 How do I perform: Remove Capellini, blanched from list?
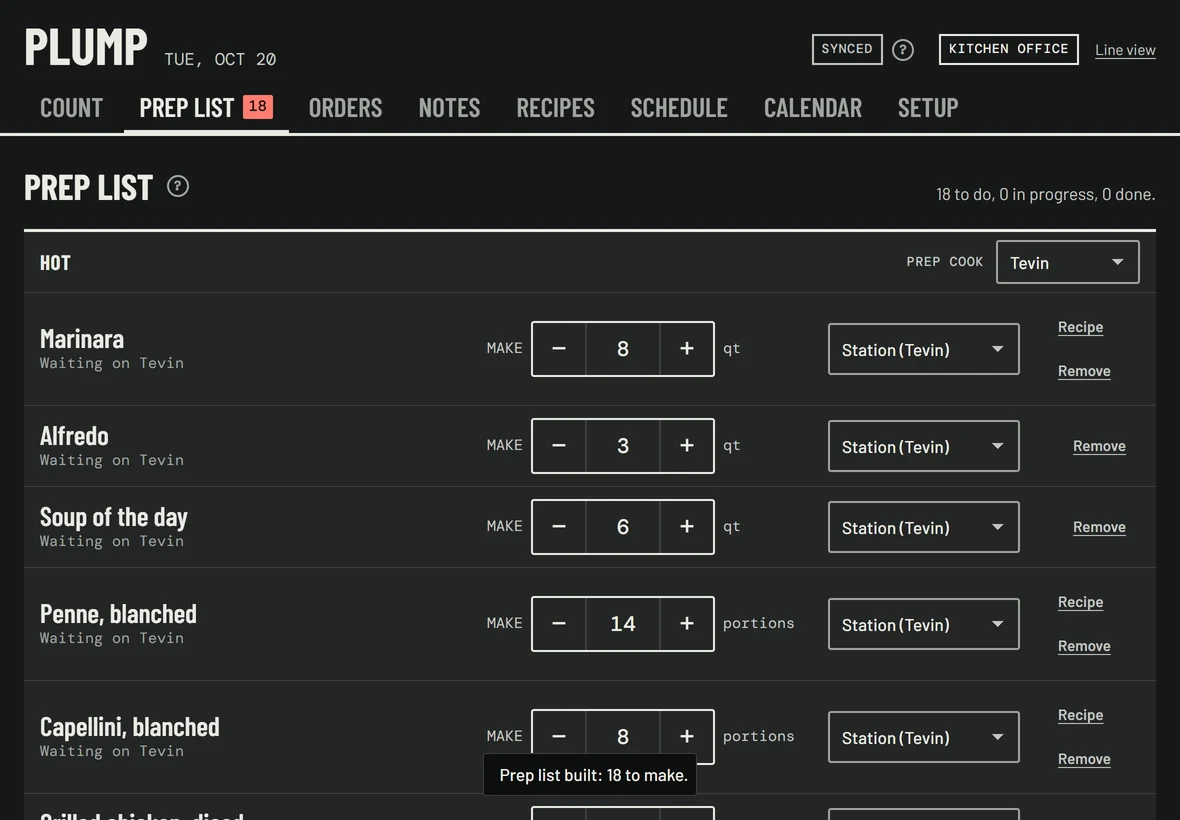[x=1084, y=759]
